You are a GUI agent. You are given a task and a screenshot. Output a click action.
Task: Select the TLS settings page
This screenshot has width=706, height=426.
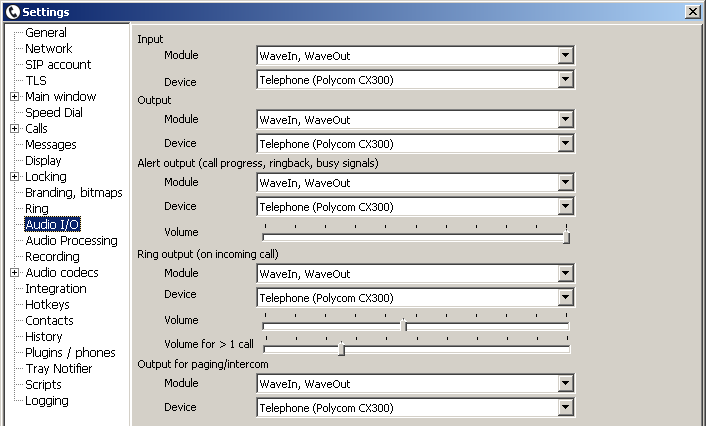point(36,81)
